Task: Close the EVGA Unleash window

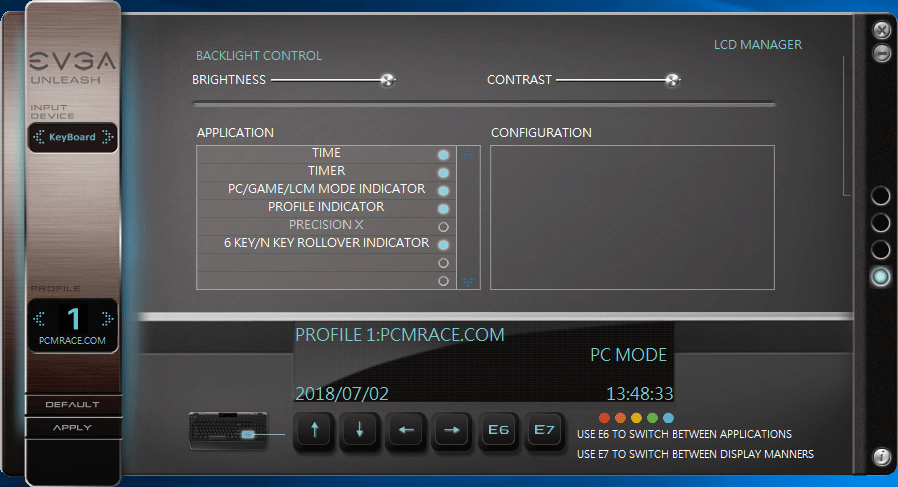Action: [881, 30]
